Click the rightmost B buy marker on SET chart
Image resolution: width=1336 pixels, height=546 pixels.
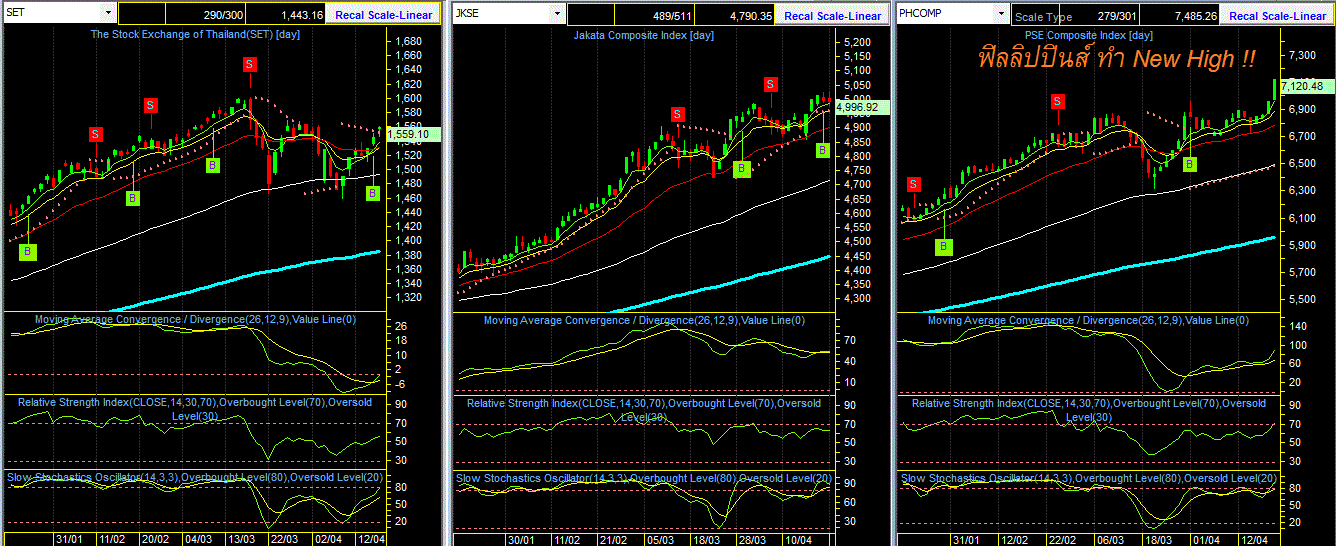tap(373, 193)
